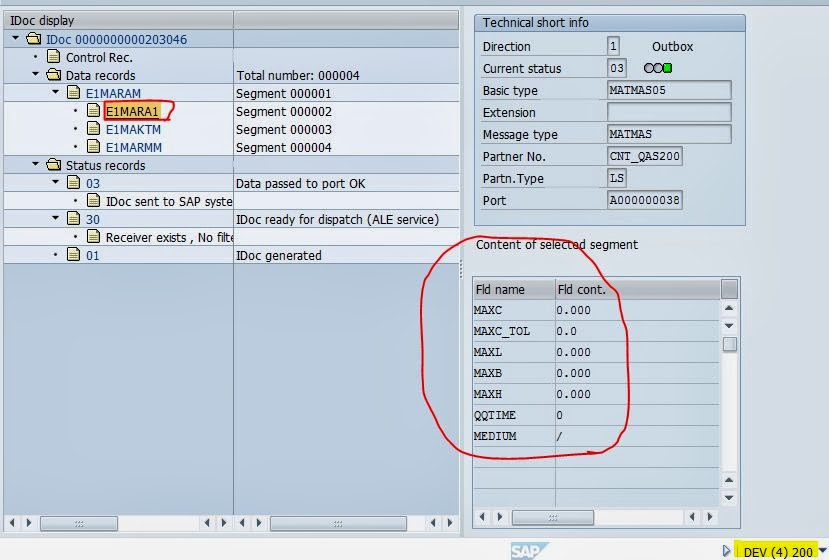Open status record 01 link
829x560 pixels.
(93, 255)
